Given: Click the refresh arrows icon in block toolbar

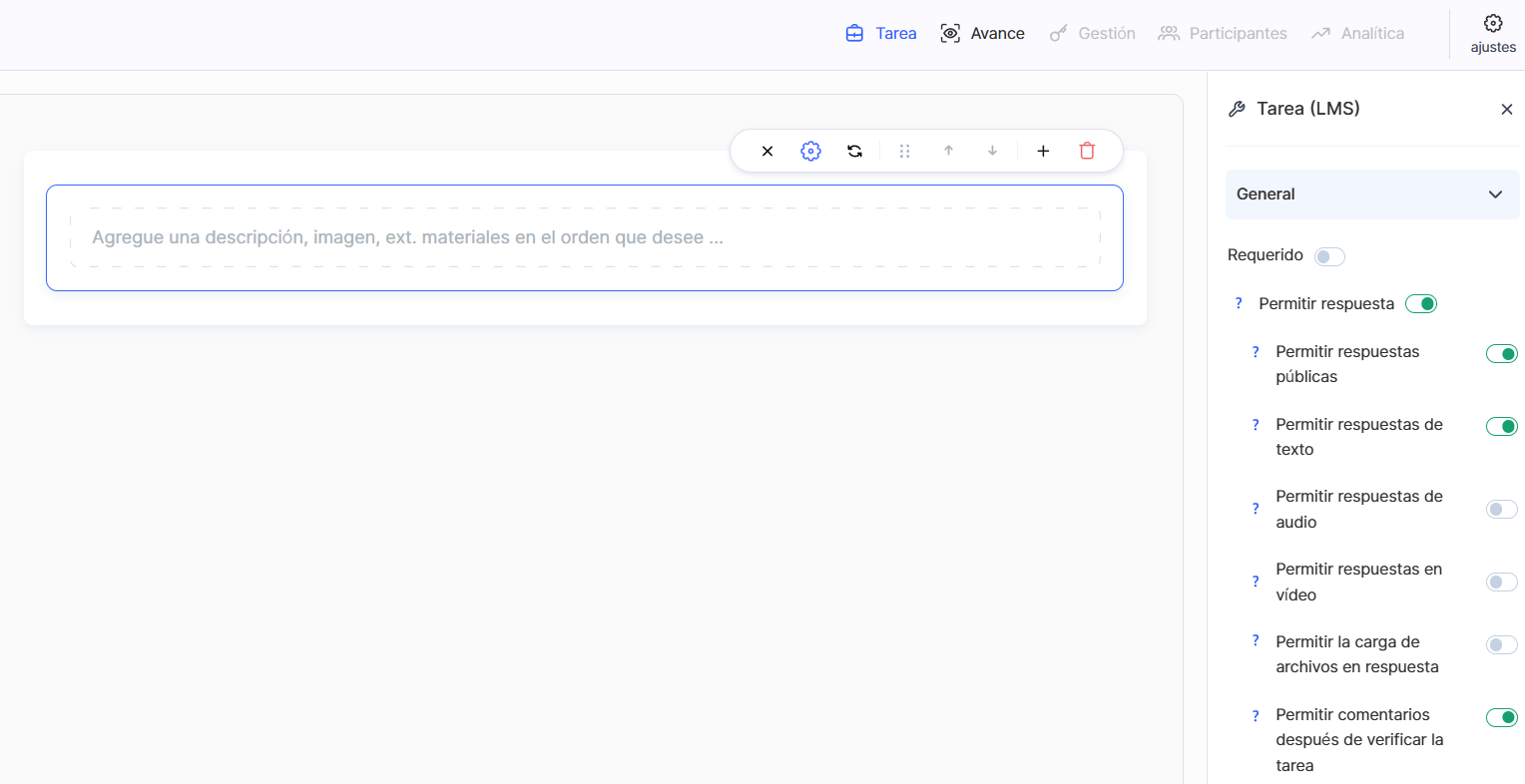Looking at the screenshot, I should 855,151.
